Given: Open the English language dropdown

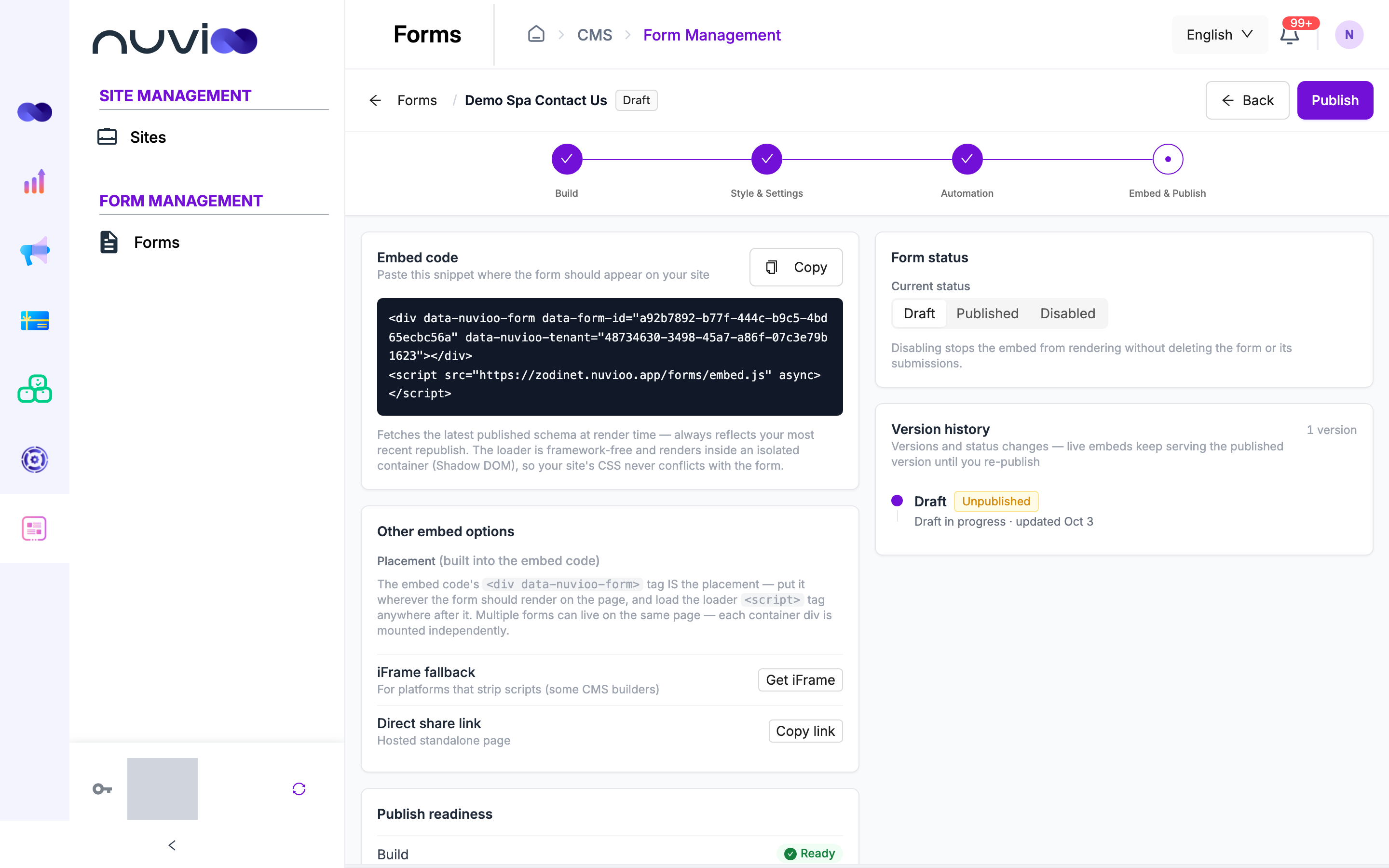Looking at the screenshot, I should click(1220, 35).
